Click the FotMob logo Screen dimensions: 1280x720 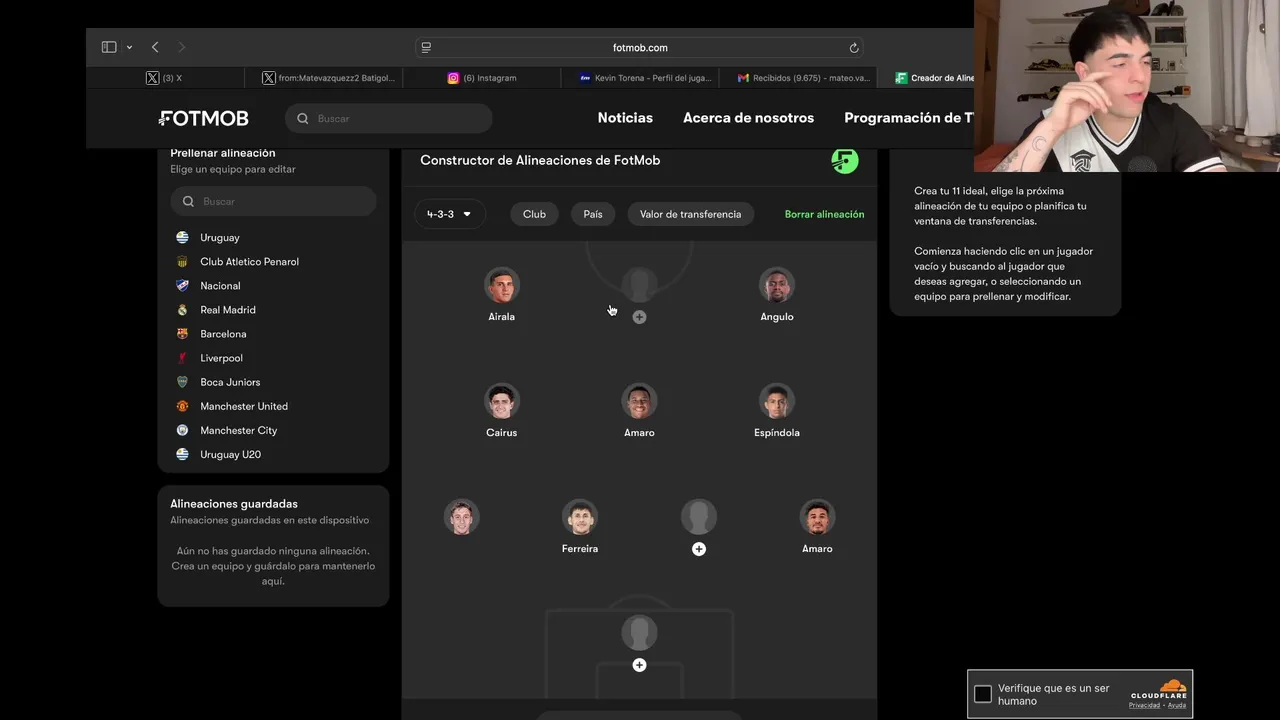pyautogui.click(x=203, y=118)
